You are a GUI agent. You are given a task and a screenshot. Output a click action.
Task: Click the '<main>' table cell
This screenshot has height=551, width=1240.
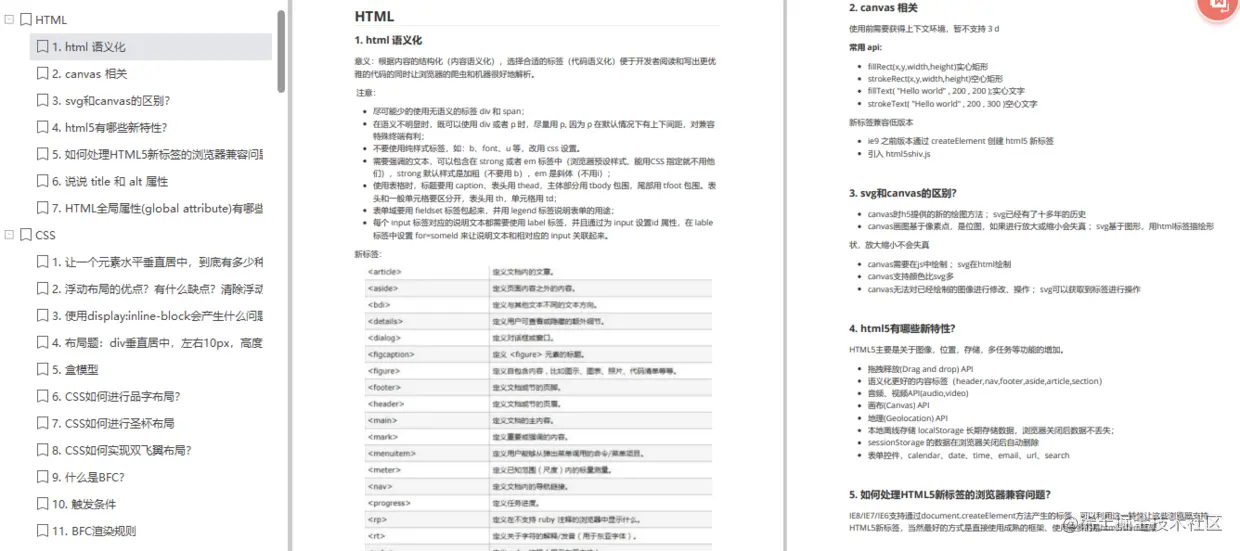426,420
